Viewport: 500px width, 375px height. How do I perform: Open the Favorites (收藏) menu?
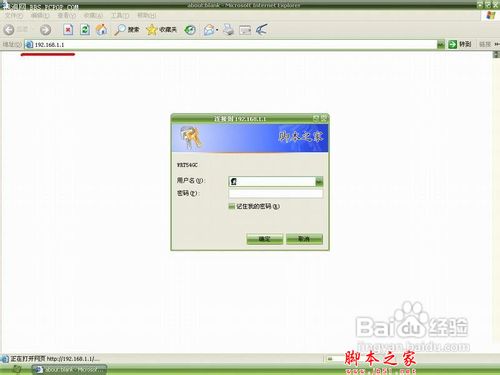coord(93,16)
